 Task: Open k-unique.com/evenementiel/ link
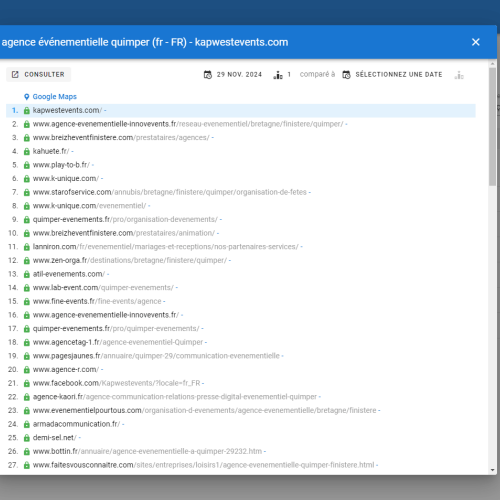pyautogui.click(x=89, y=206)
